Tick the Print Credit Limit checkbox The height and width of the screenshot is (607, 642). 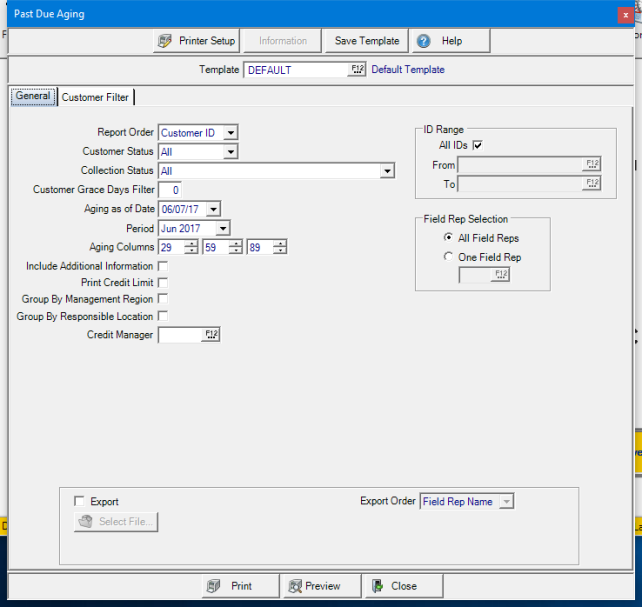[x=163, y=283]
